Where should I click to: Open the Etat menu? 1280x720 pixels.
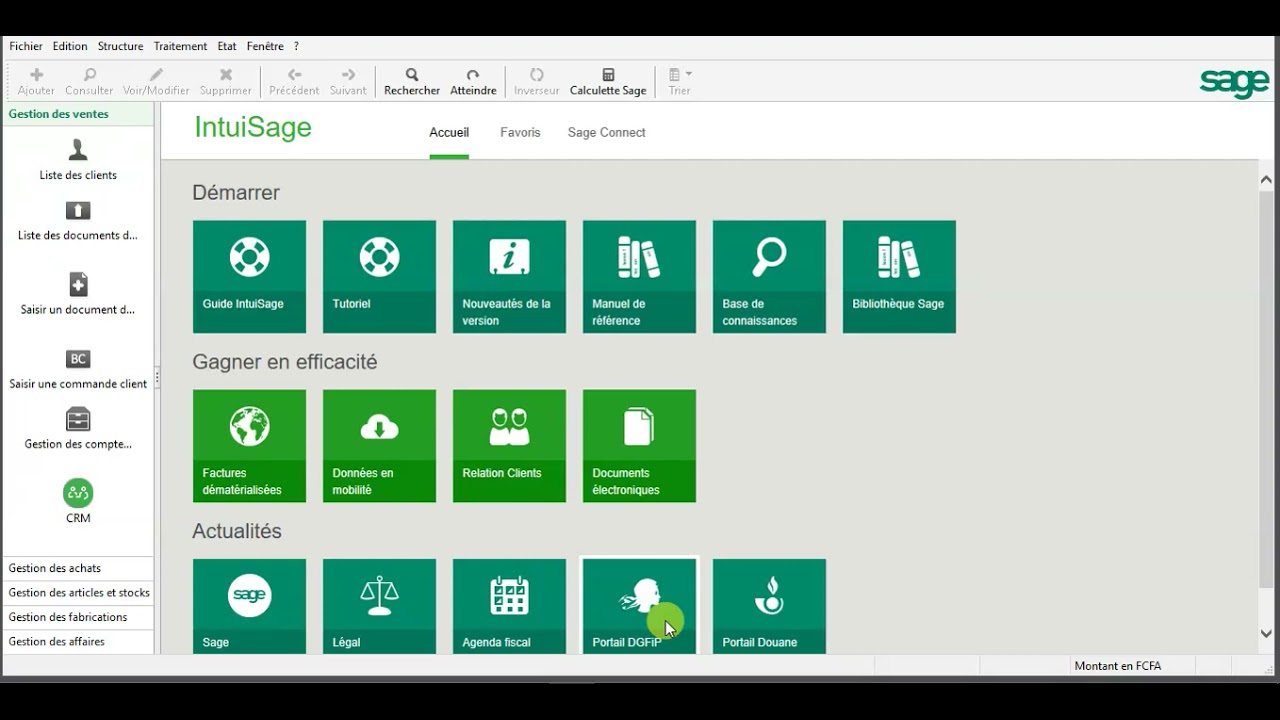click(227, 46)
